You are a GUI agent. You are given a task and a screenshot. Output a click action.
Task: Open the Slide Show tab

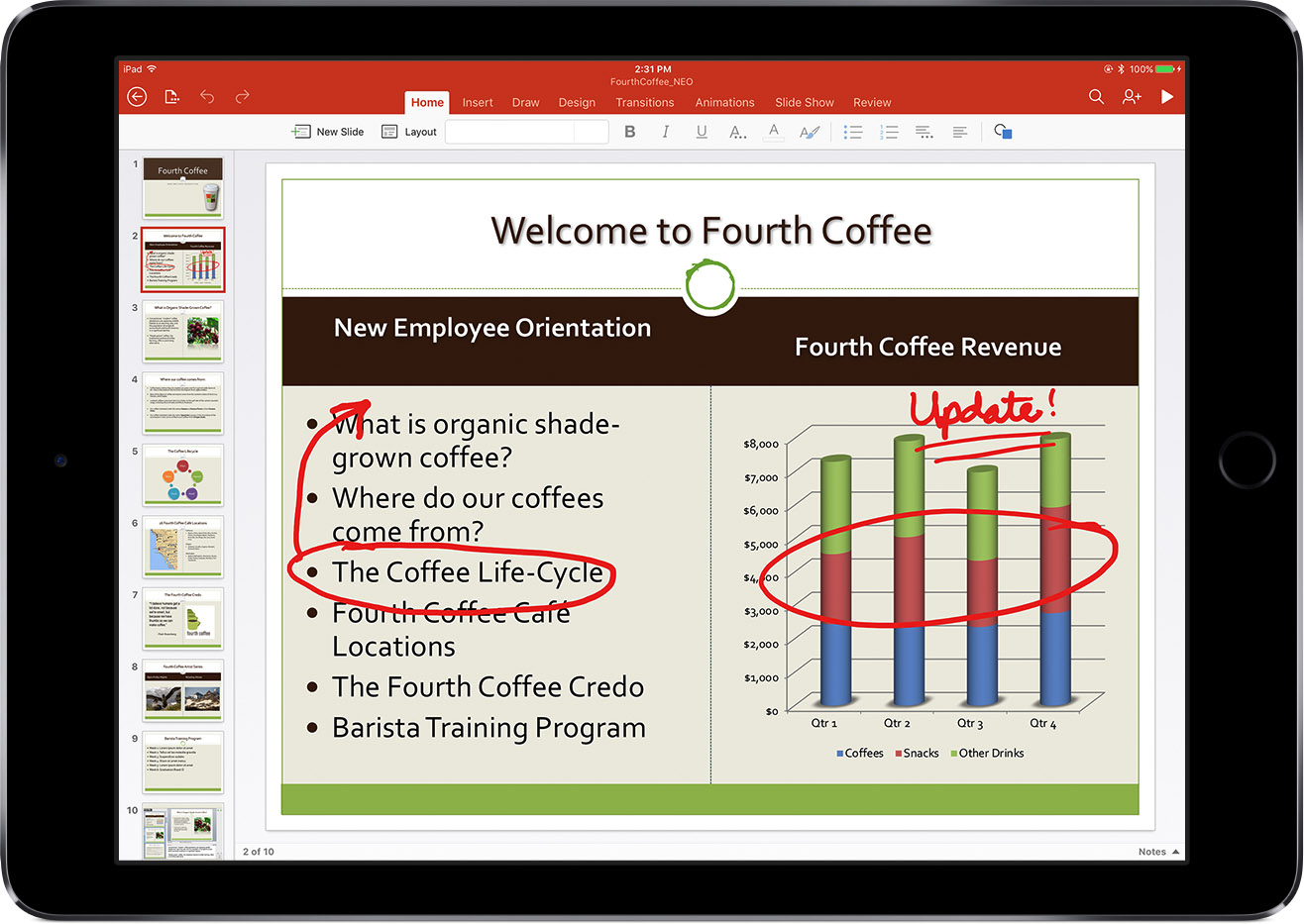click(x=805, y=102)
